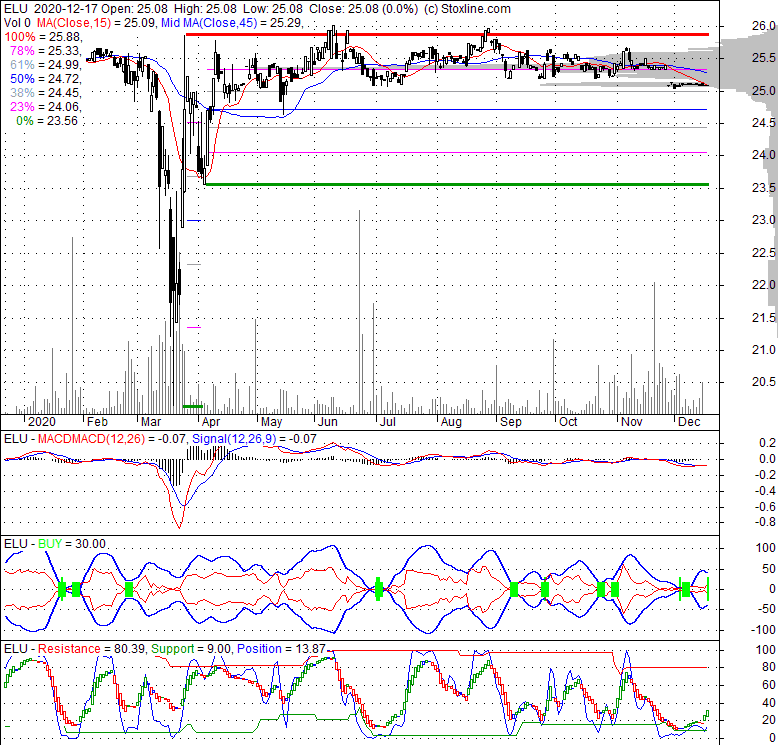Select the 'Position = 13.87' label
This screenshot has height=745, width=780.
click(x=281, y=649)
